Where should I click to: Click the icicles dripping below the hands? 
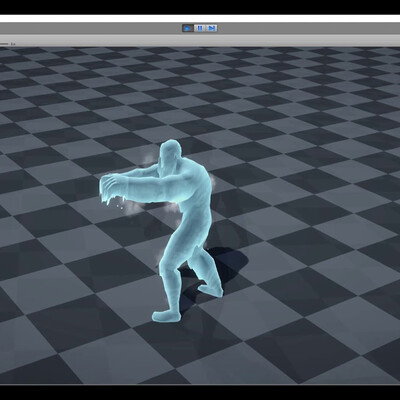(x=112, y=199)
